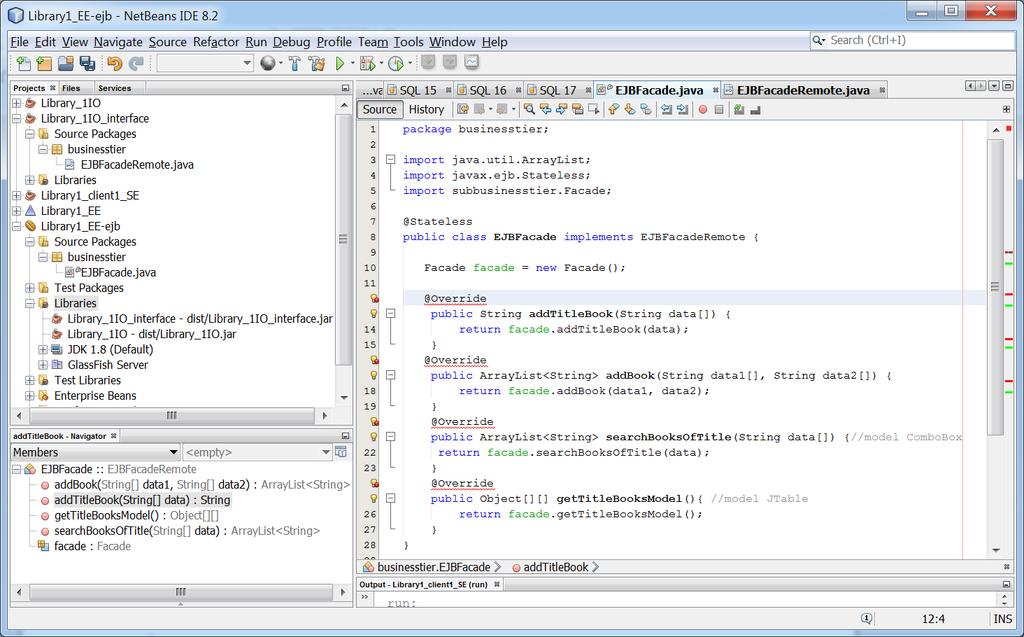Close the EJBFacade.java tab
1024x637 pixels.
pyautogui.click(x=716, y=90)
